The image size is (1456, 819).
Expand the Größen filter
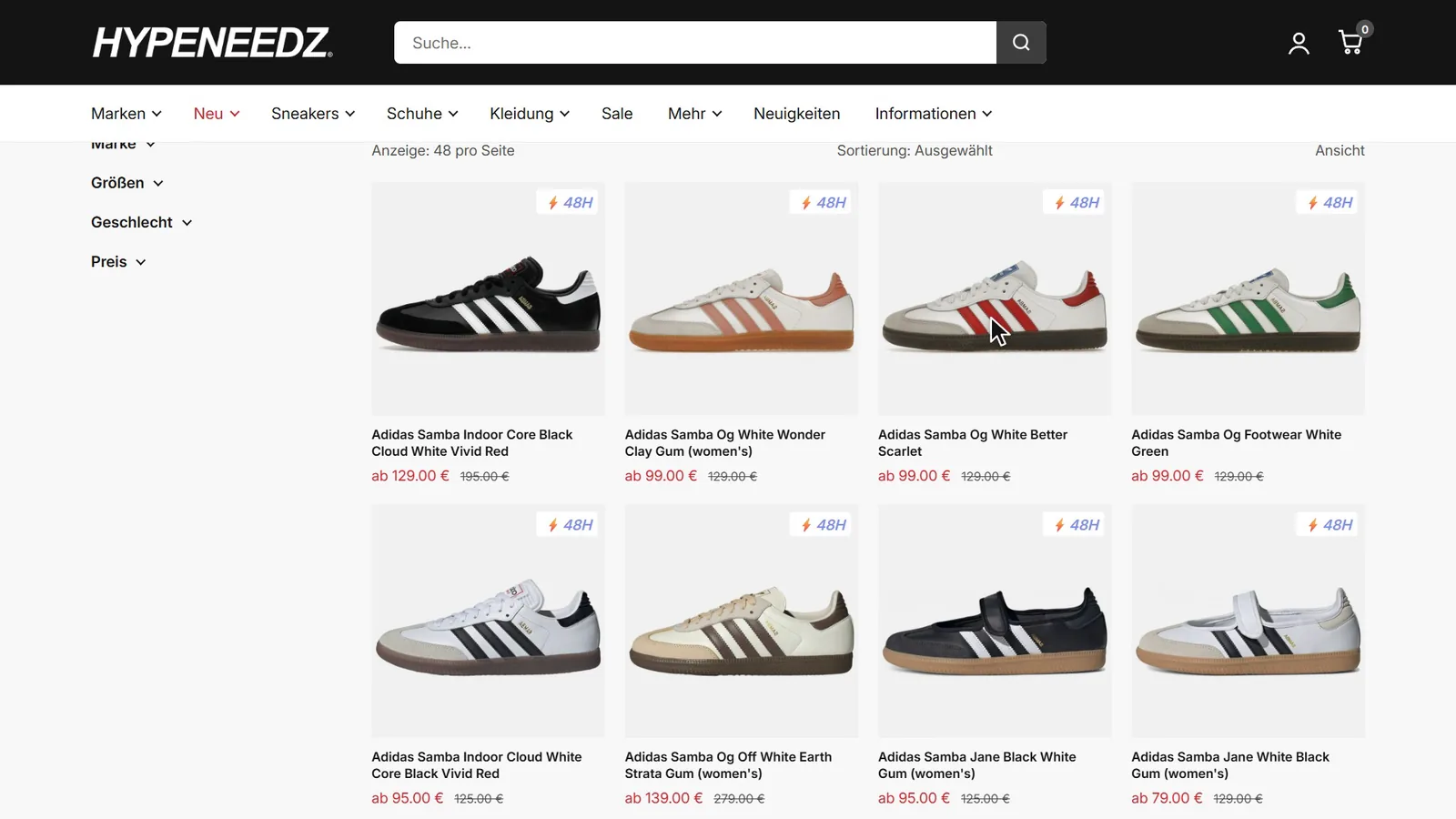coord(127,183)
